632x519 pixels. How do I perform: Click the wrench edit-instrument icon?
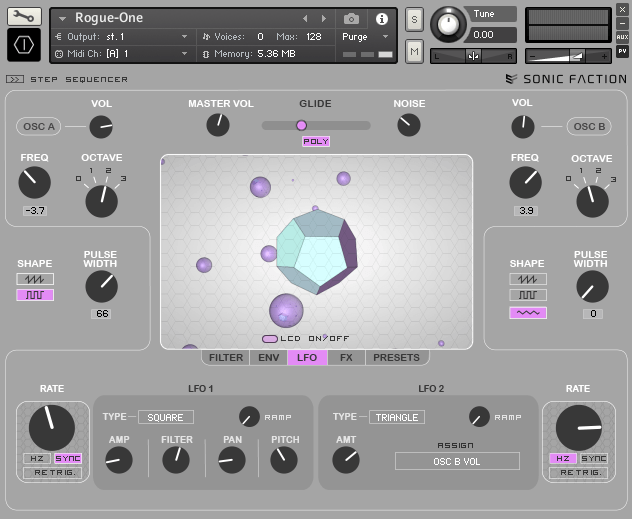pos(25,16)
